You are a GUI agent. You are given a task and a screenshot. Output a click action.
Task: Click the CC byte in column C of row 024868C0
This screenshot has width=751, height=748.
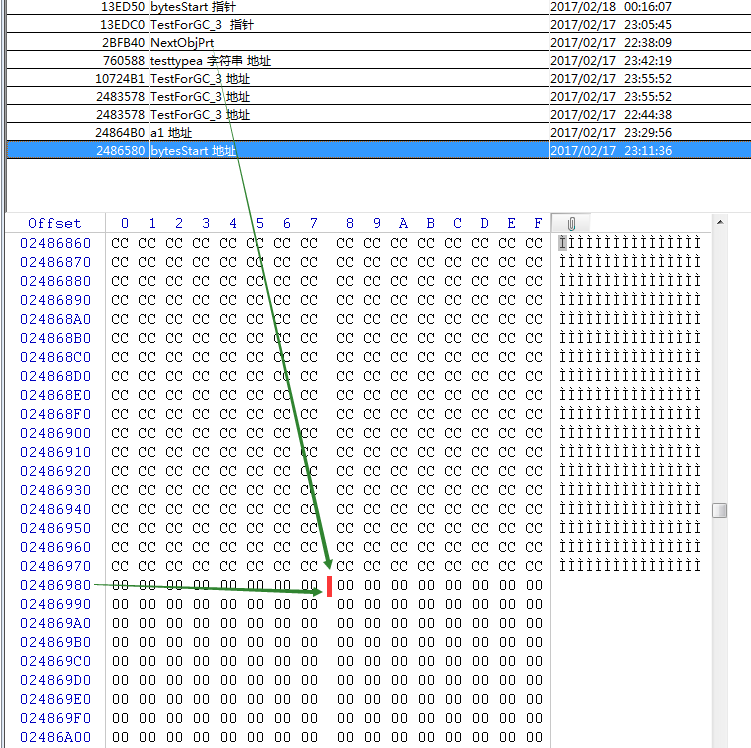pyautogui.click(x=453, y=357)
